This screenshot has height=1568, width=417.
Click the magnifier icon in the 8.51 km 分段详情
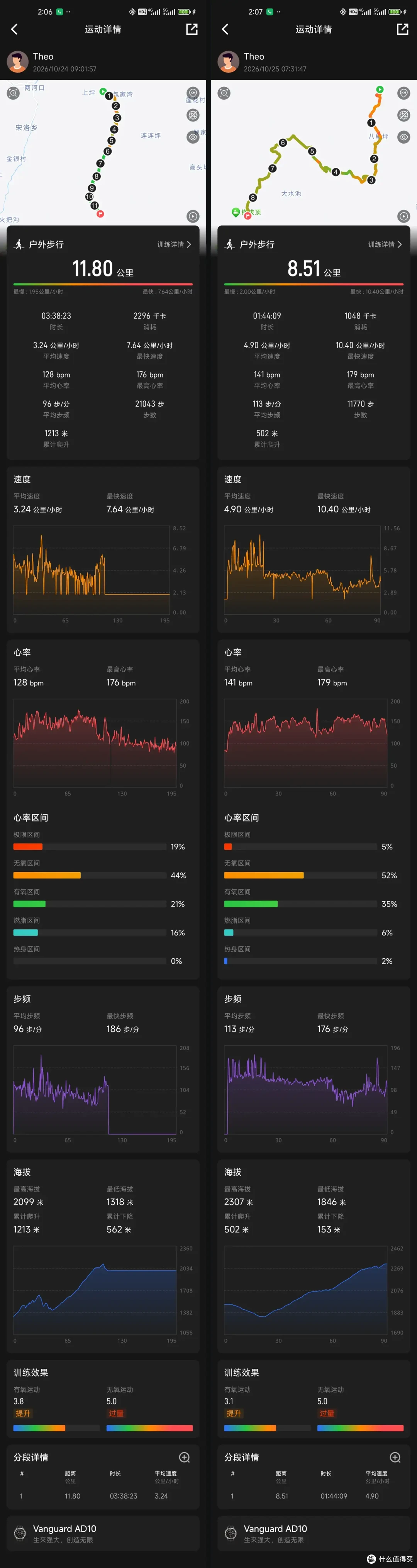pyautogui.click(x=395, y=1457)
